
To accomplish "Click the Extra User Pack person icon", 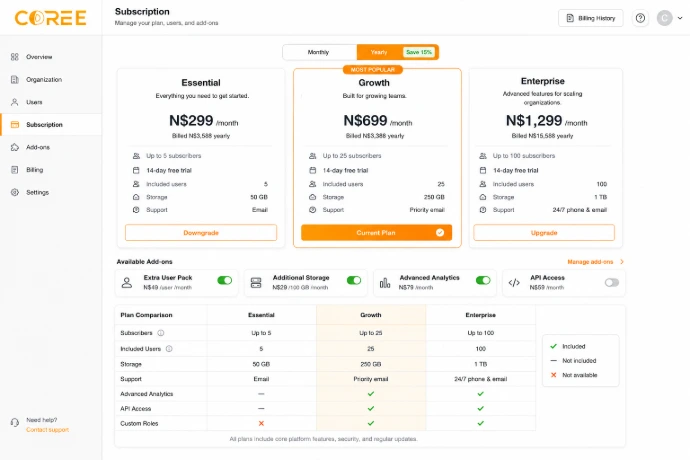I will coord(127,283).
